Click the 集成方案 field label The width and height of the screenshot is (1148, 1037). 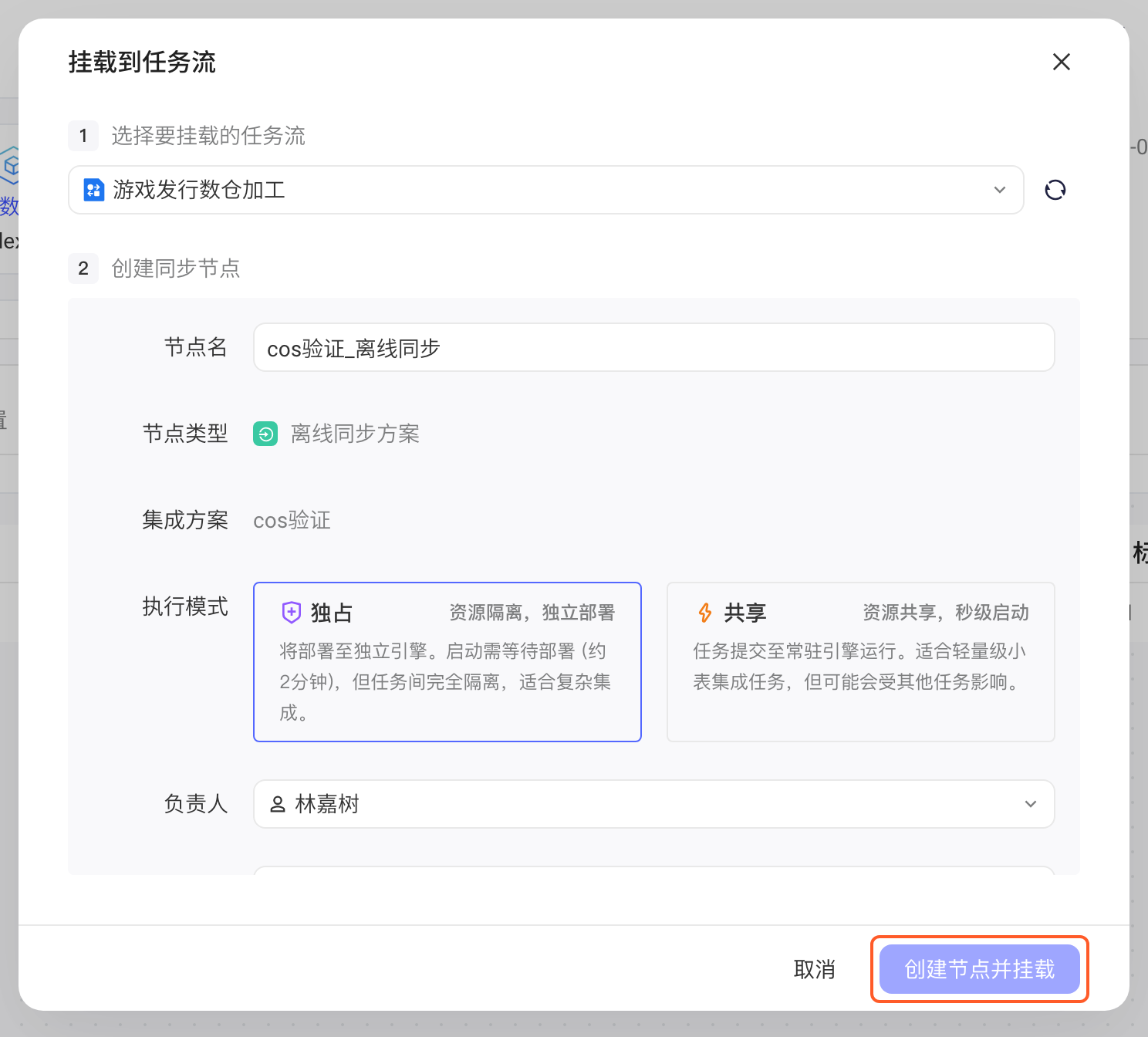click(185, 520)
